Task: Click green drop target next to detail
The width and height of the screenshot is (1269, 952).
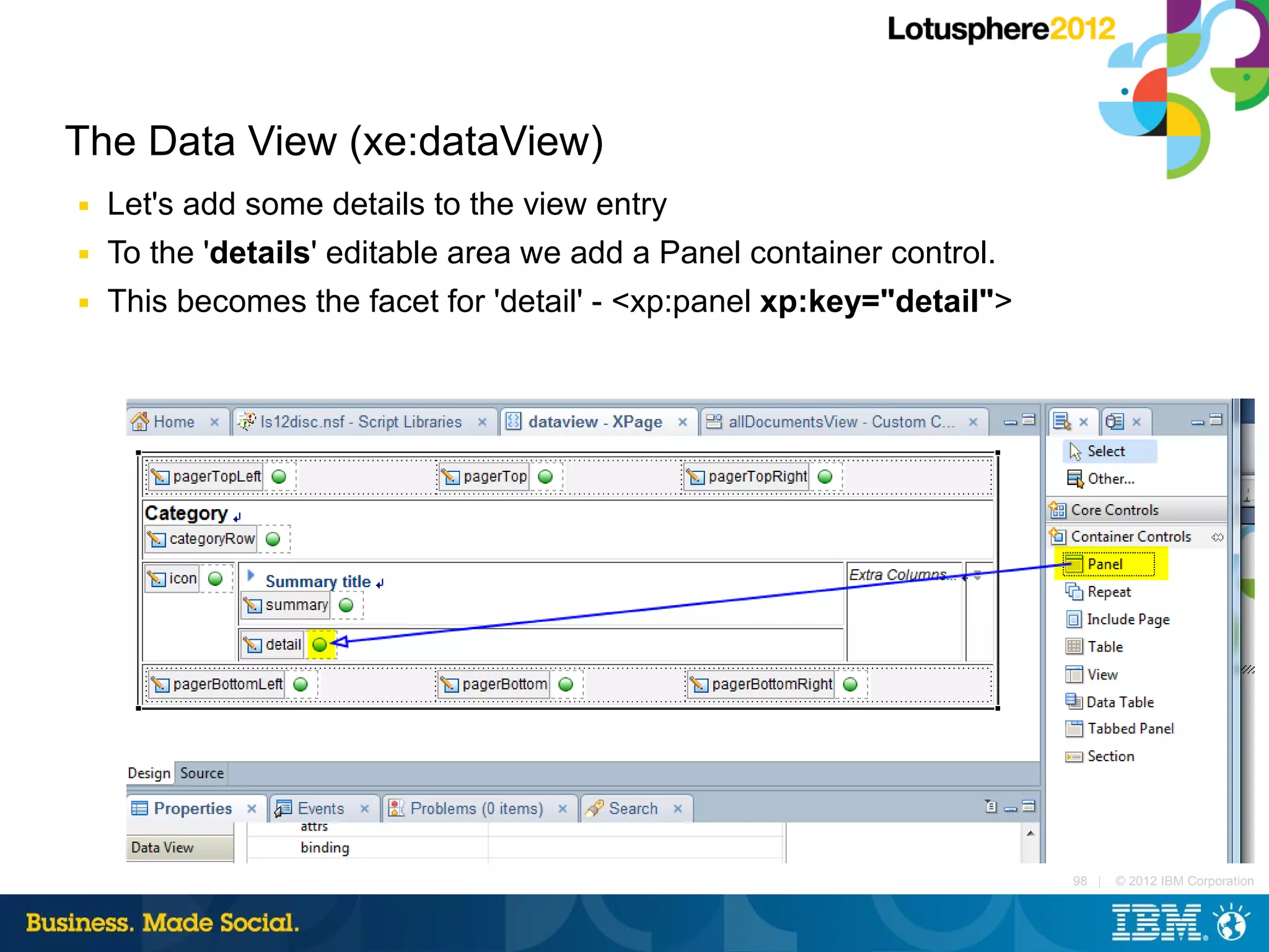Action: (320, 645)
